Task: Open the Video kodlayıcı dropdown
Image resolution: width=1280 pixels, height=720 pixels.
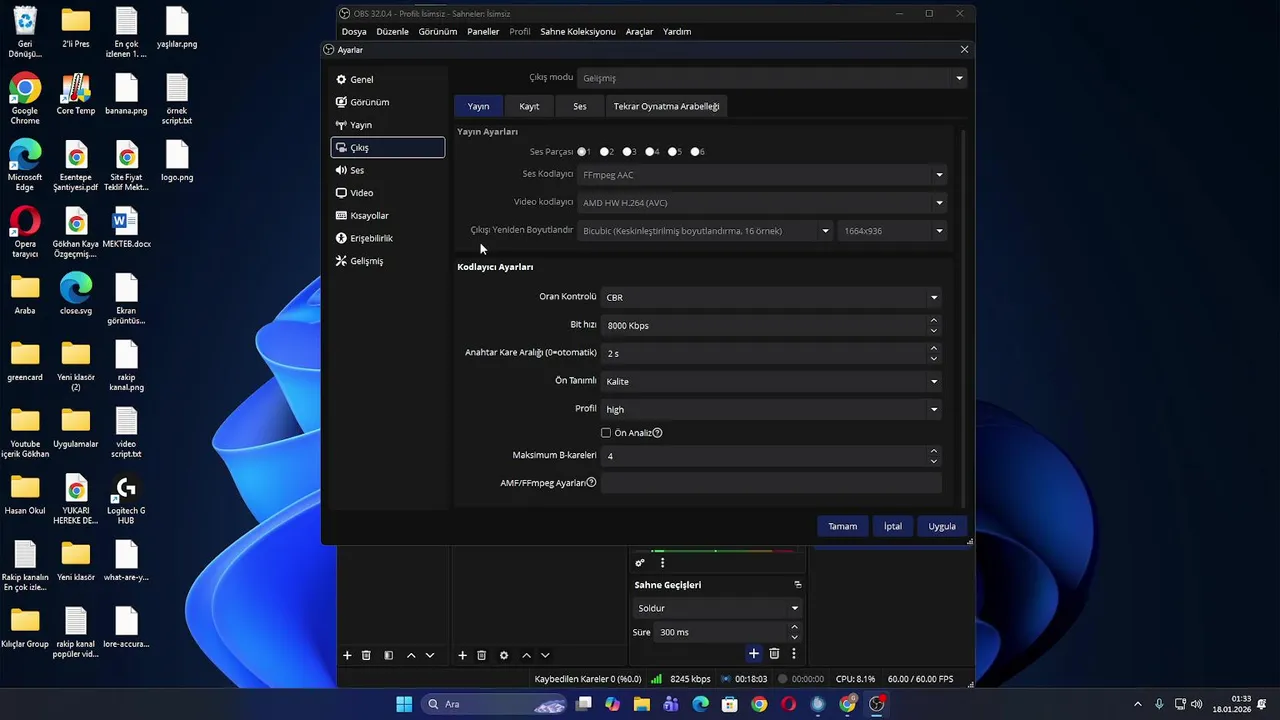Action: [x=762, y=203]
